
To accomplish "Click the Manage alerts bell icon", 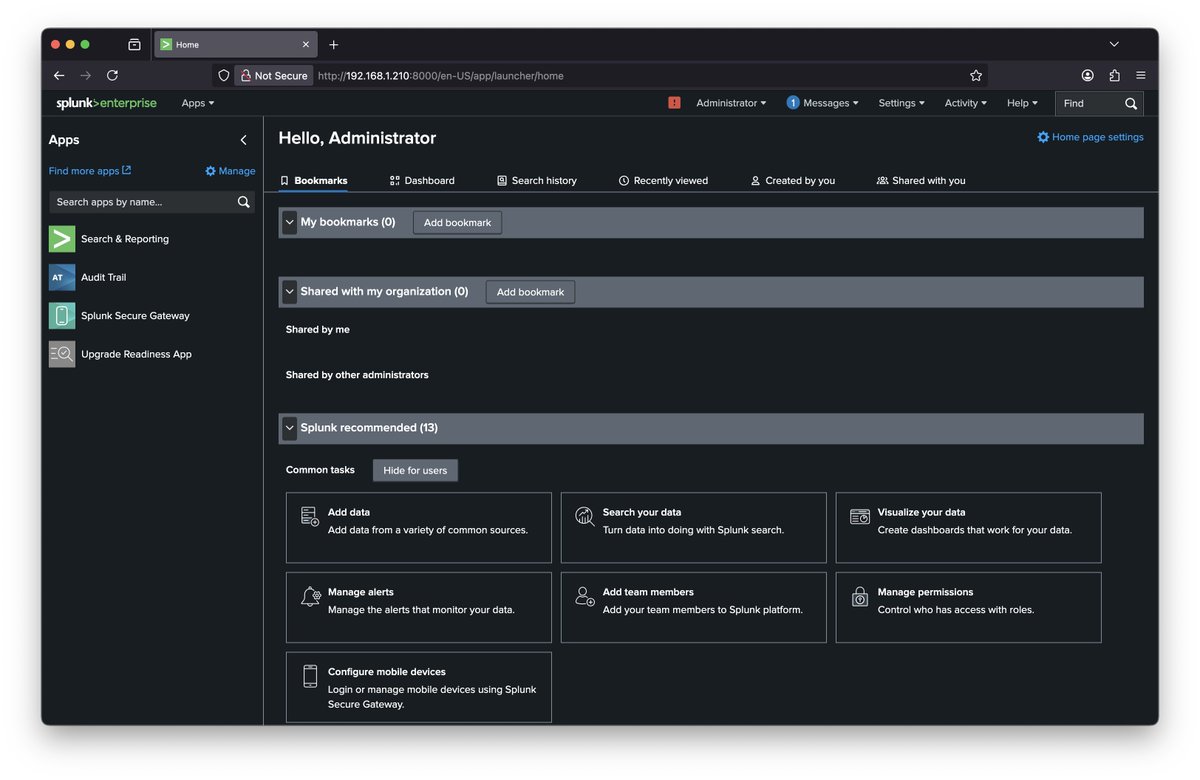I will [310, 596].
